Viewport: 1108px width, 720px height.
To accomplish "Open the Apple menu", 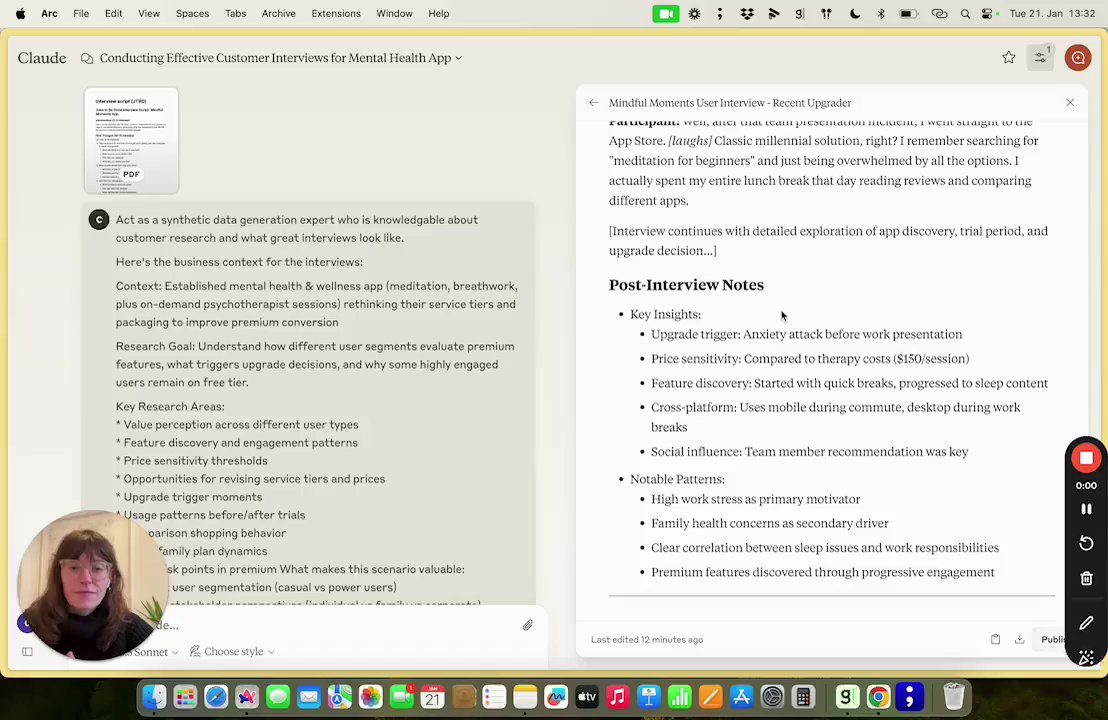I will click(20, 13).
